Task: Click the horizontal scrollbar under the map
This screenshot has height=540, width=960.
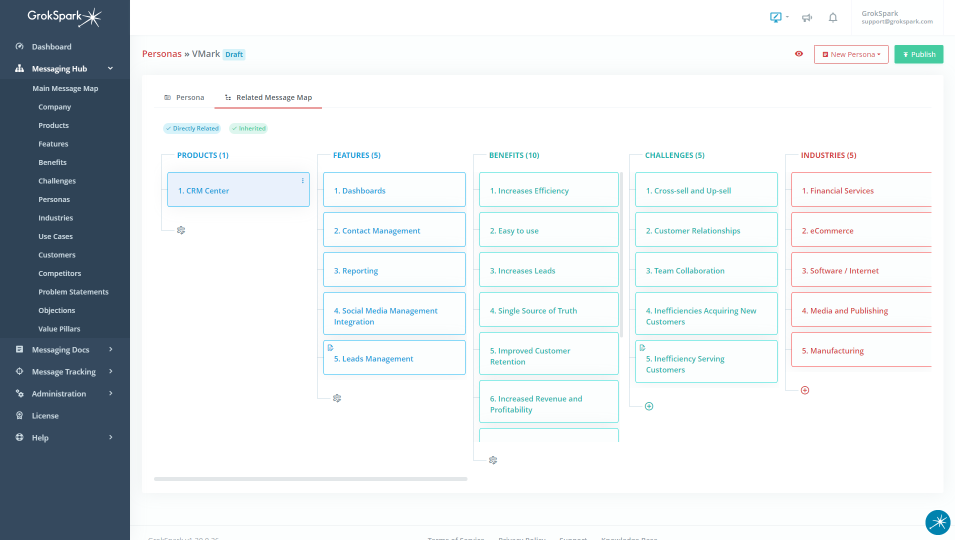Action: tap(310, 479)
